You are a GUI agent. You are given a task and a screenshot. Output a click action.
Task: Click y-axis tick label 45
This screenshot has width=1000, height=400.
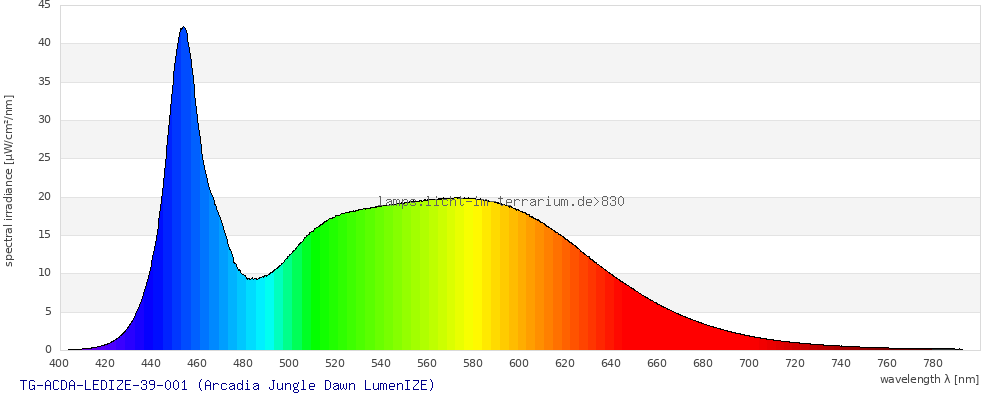coord(44,5)
